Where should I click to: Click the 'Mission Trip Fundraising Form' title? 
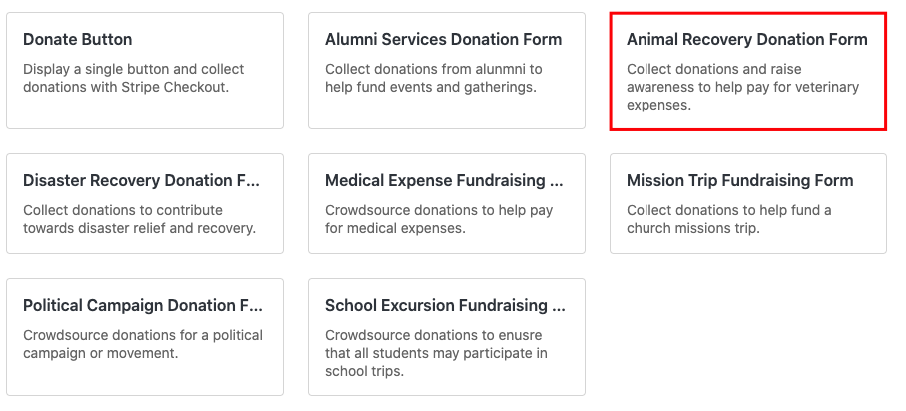(740, 181)
